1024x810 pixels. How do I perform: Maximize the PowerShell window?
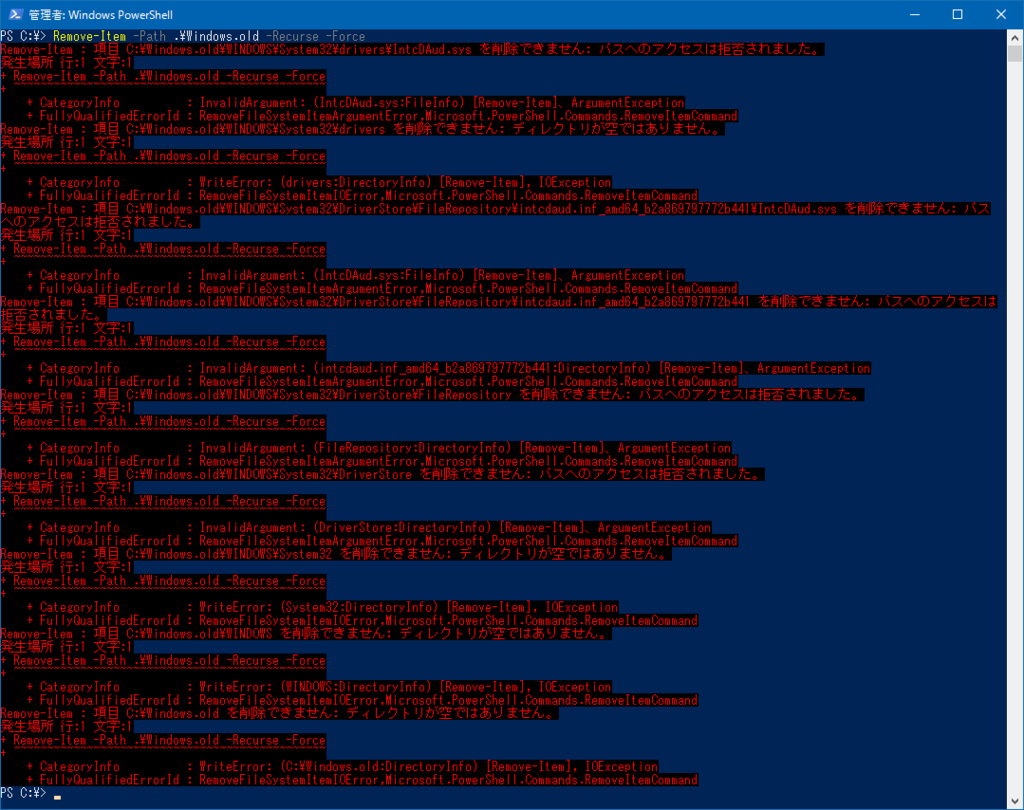click(x=957, y=14)
